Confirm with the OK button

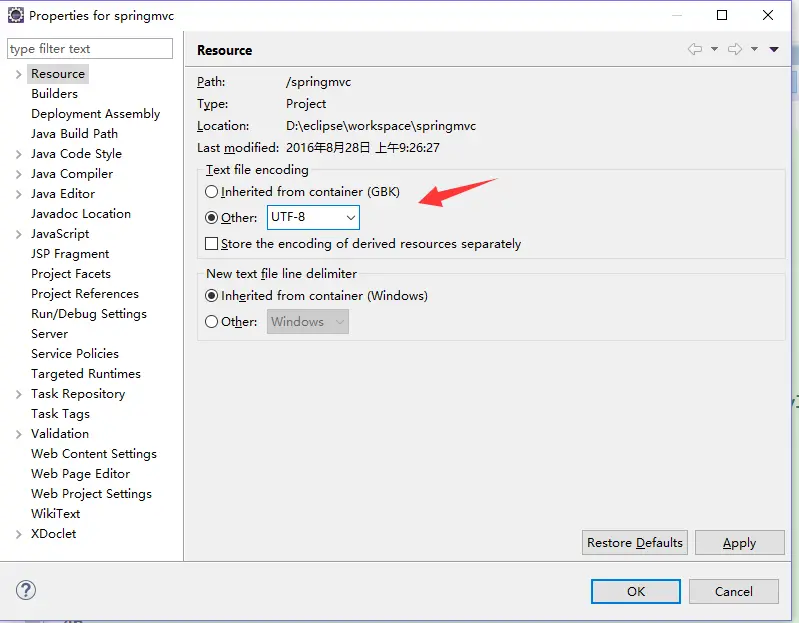coord(636,591)
